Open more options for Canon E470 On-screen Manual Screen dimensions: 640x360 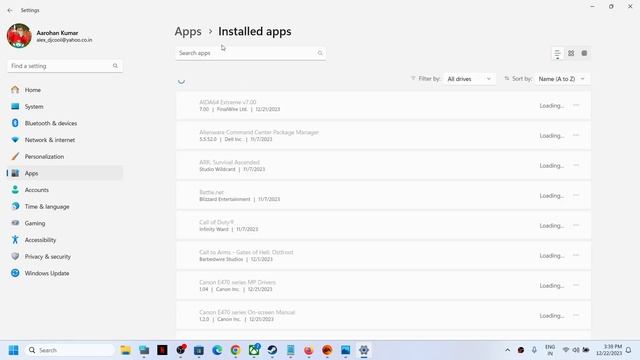click(576, 316)
